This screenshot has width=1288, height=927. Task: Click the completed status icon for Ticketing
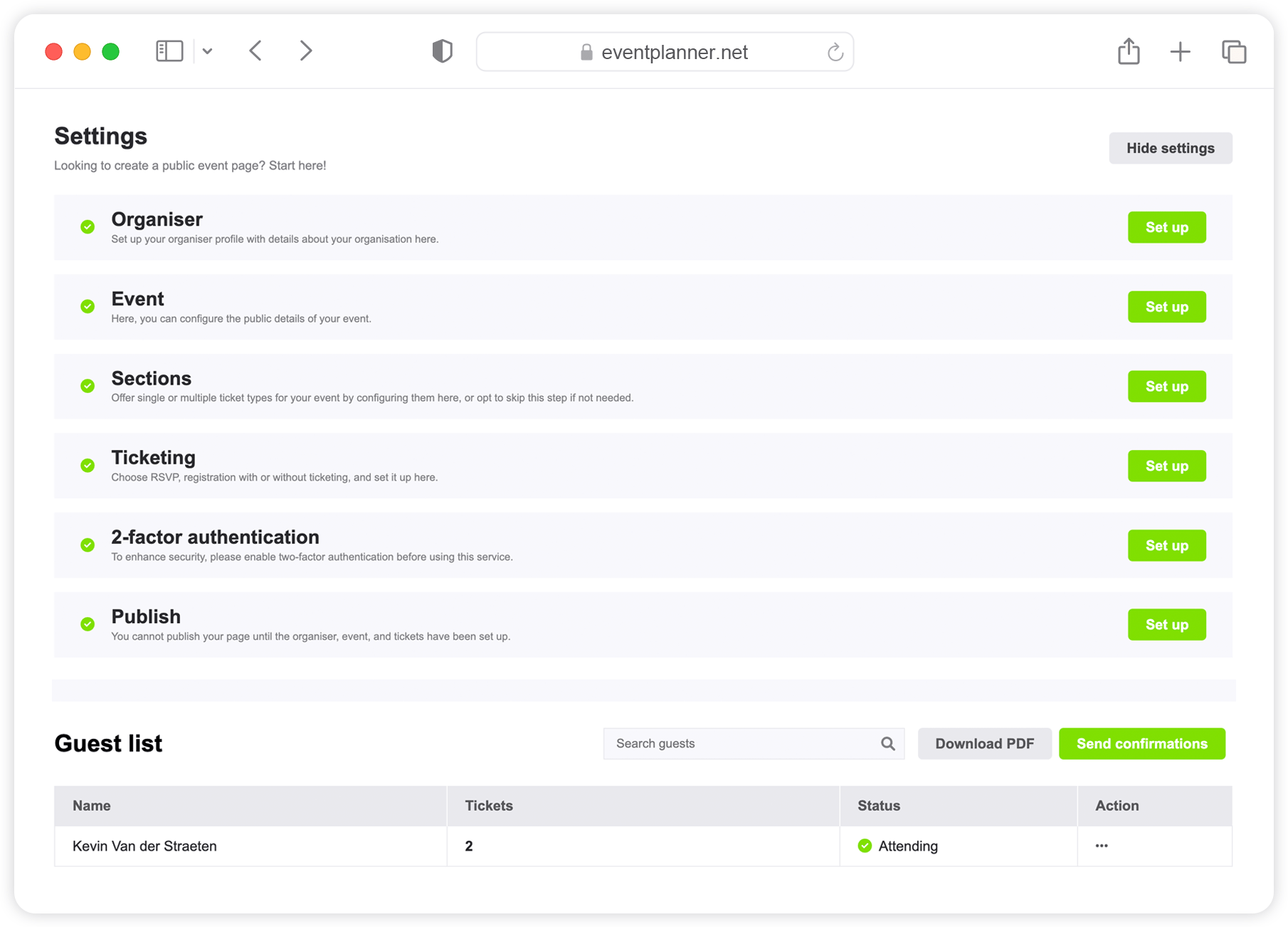pos(88,466)
